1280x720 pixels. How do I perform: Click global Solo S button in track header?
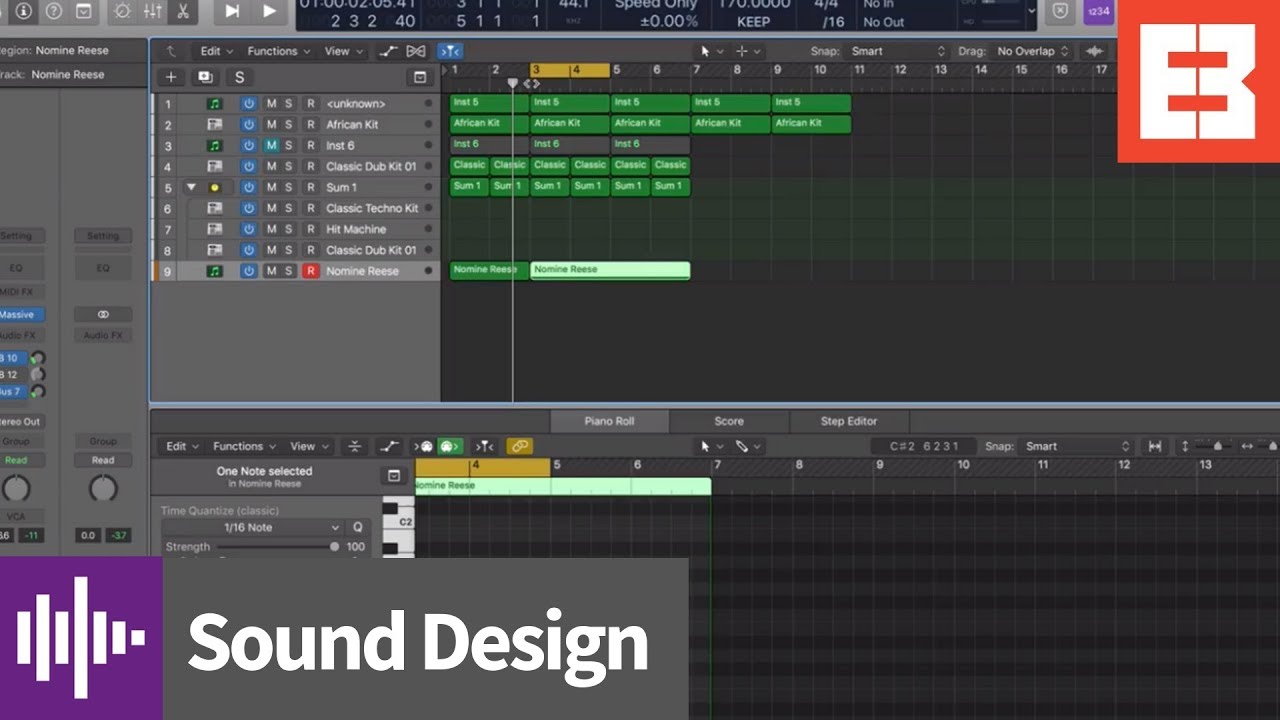click(x=239, y=77)
